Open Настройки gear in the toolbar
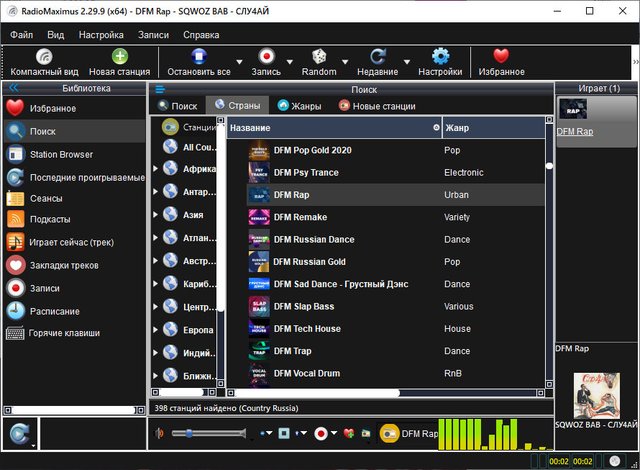Viewport: 640px width, 470px height. click(x=440, y=57)
